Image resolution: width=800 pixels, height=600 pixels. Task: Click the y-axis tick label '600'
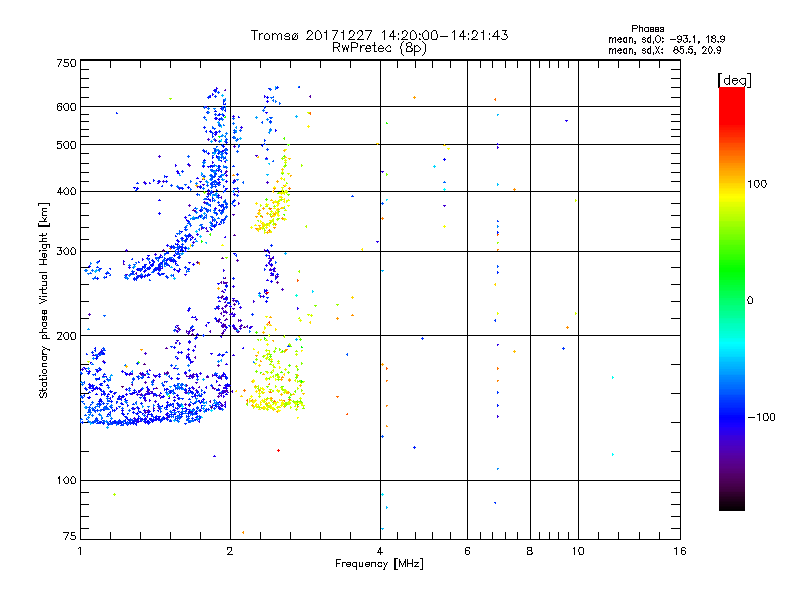coord(66,107)
